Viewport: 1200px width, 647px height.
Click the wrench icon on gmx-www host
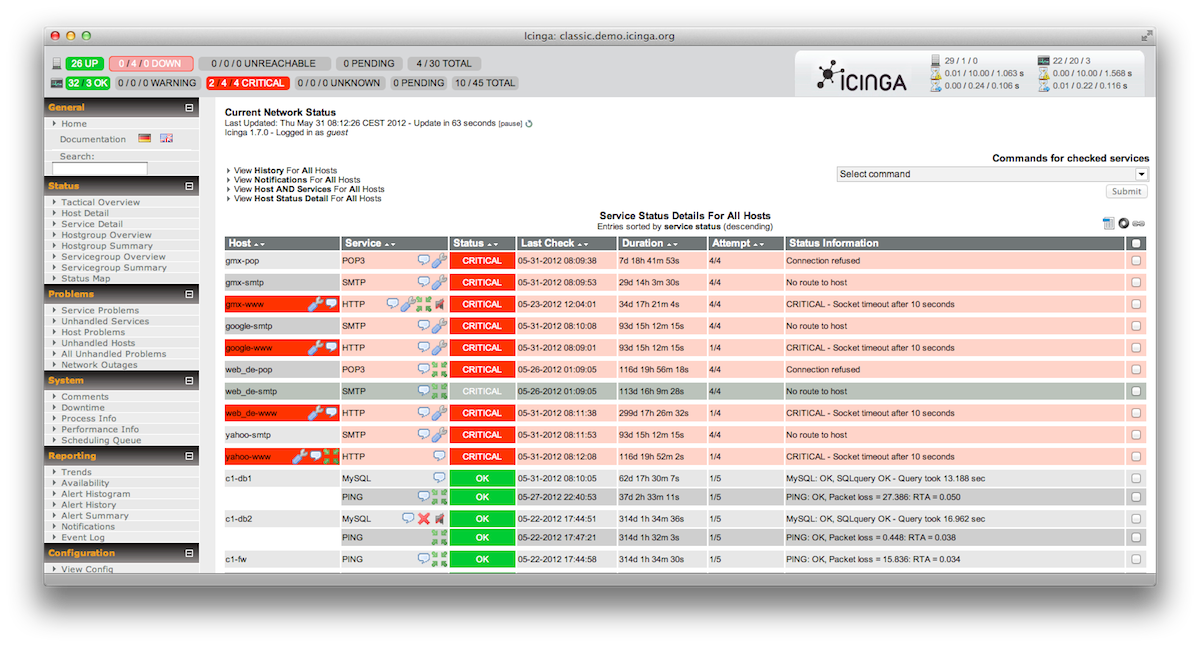click(315, 304)
